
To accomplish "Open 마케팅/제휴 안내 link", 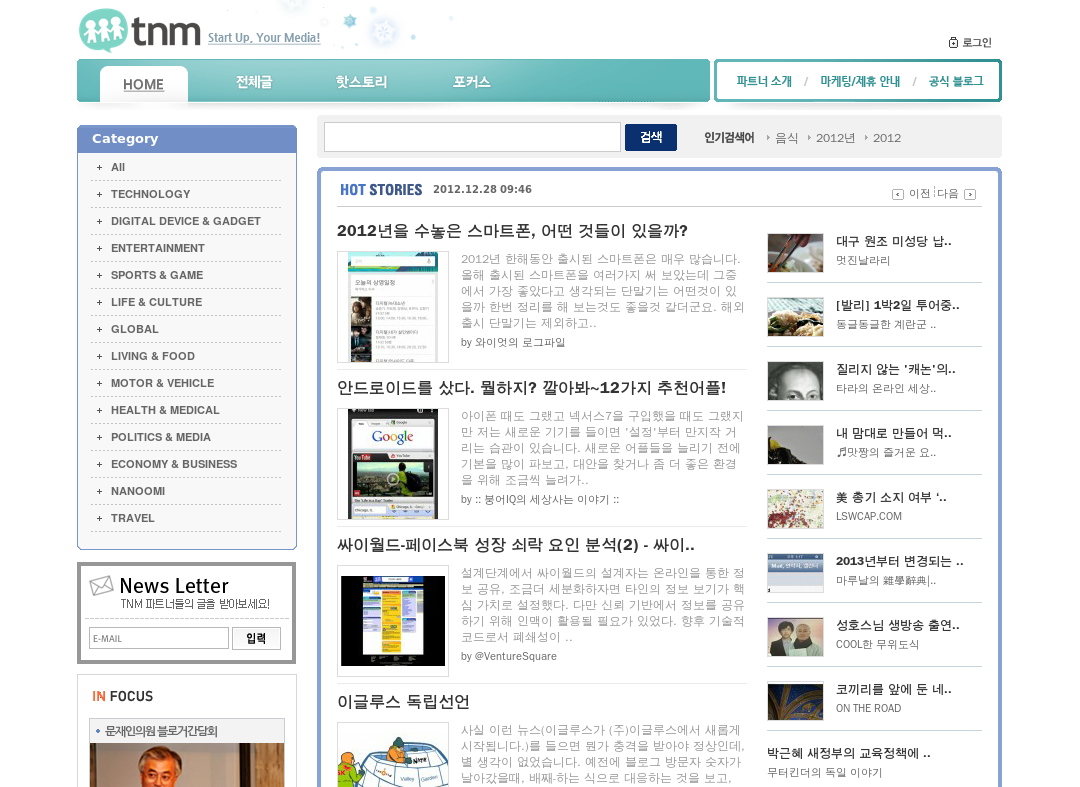I will click(860, 81).
